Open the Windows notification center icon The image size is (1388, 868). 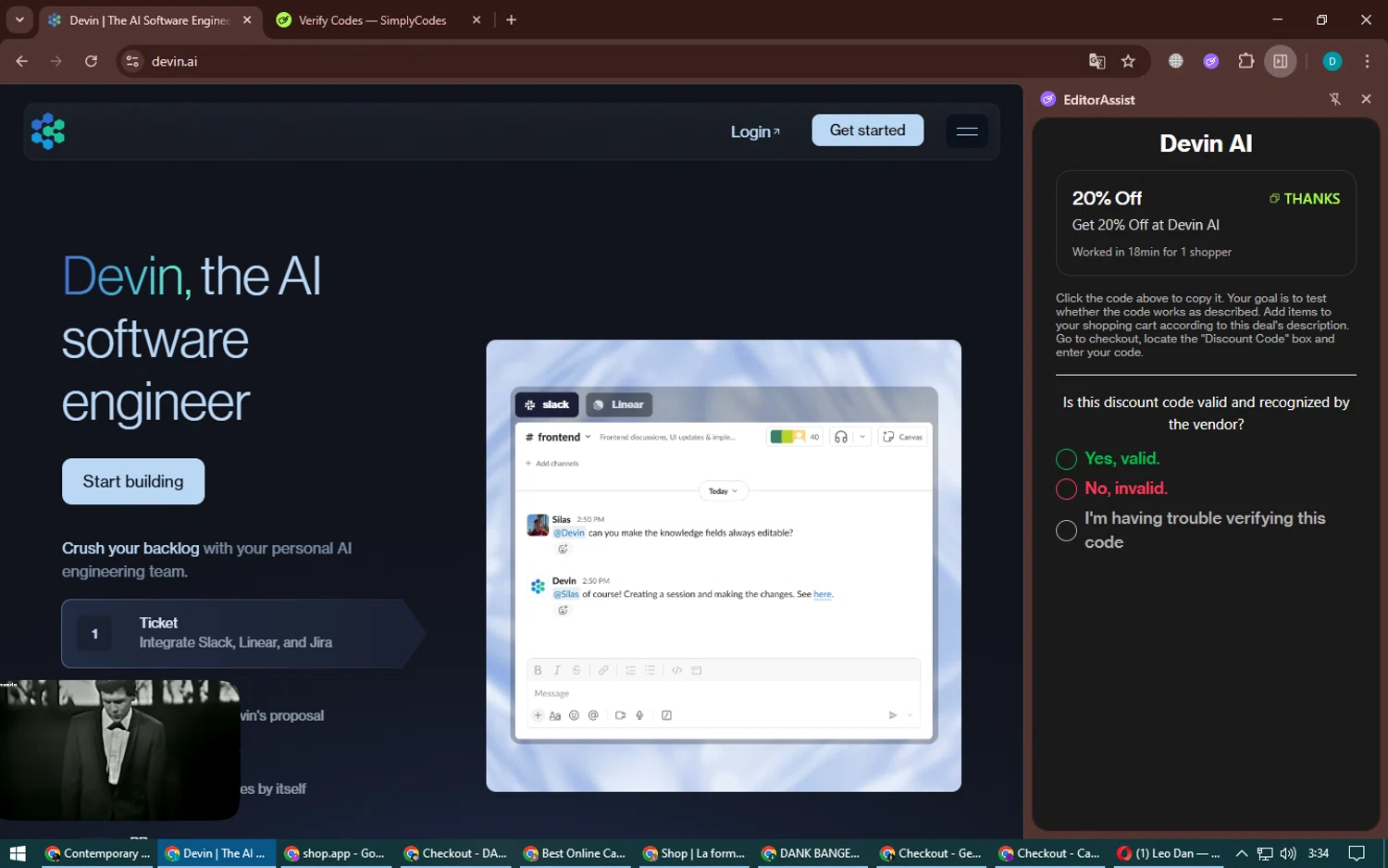point(1357,853)
